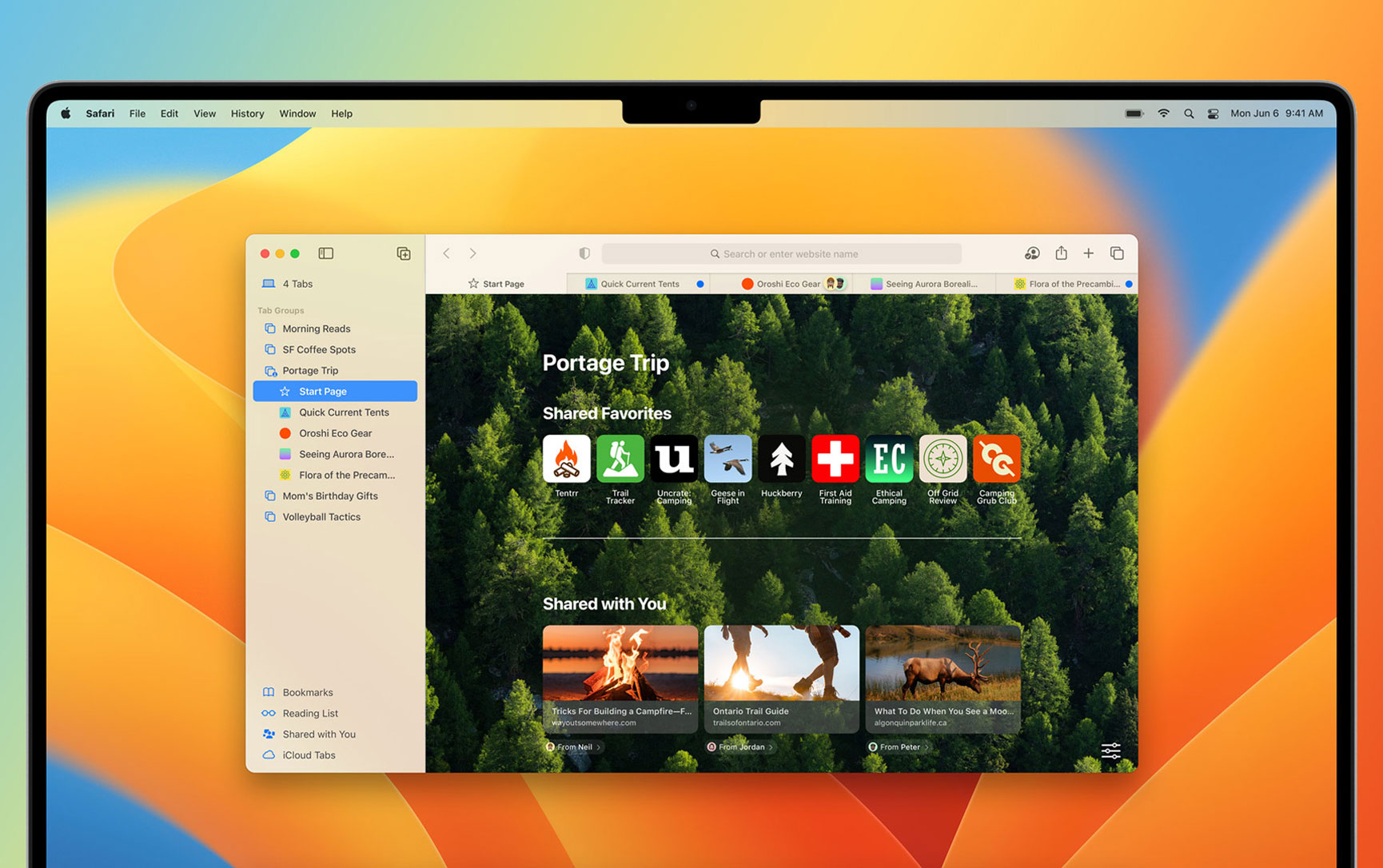
Task: Select Flora of the Precam... in sidebar
Action: [x=335, y=475]
